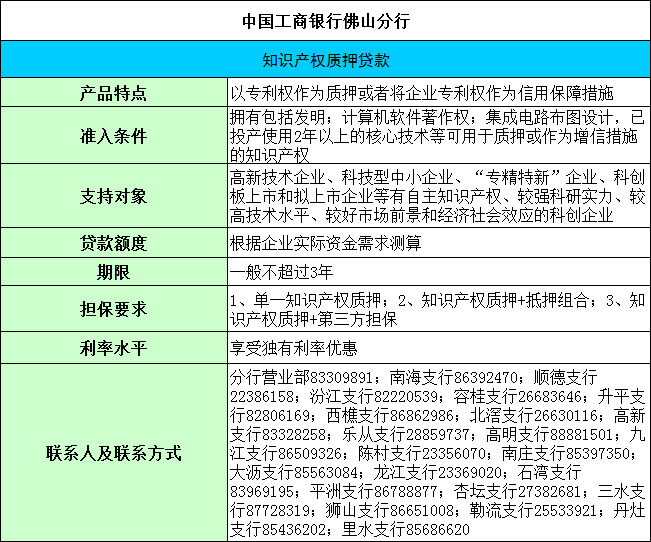Click the 乐从支行28859737 contact entry
The image size is (651, 542).
(x=406, y=435)
